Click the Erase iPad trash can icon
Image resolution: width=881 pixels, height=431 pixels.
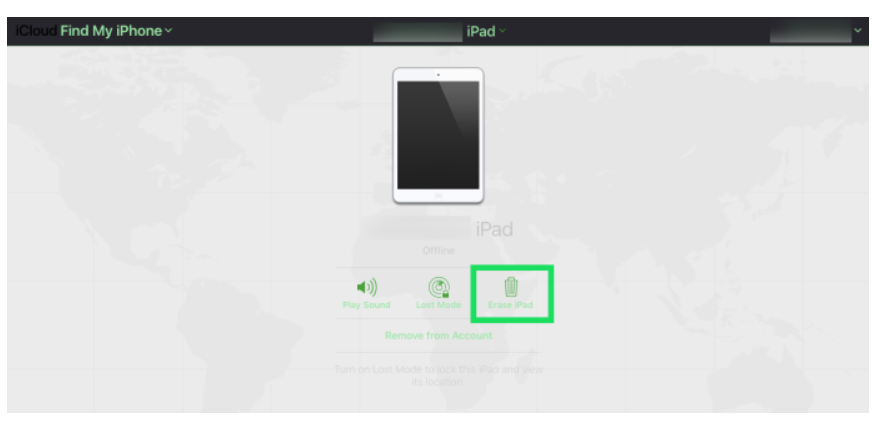[x=510, y=287]
